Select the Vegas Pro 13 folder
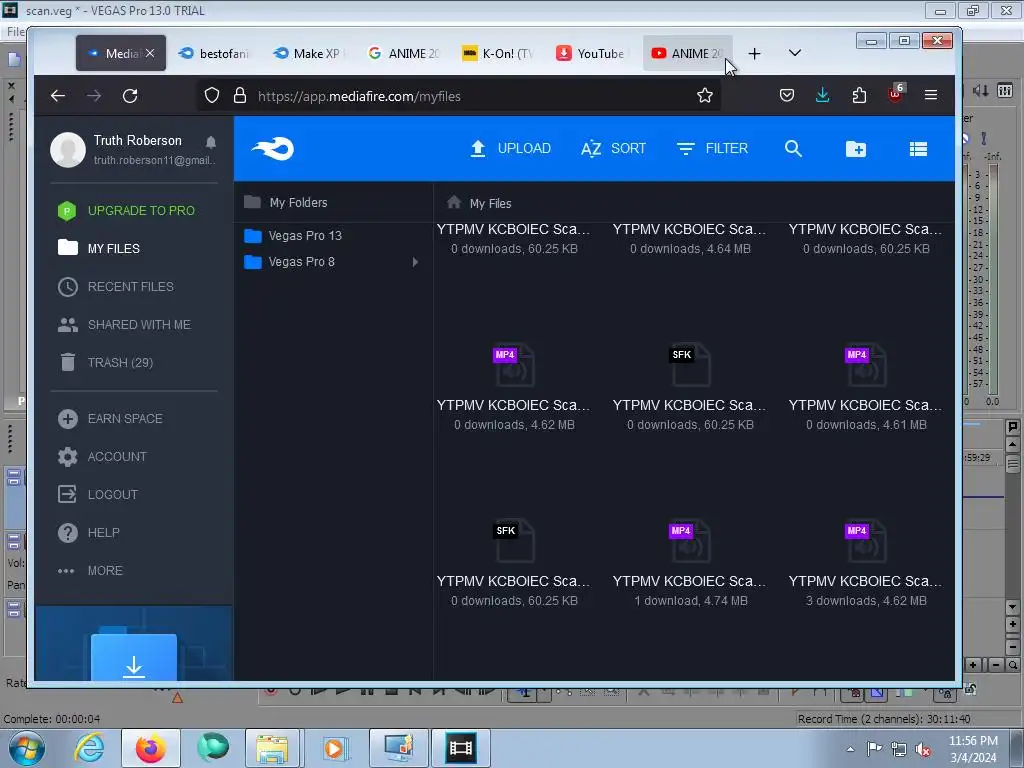Viewport: 1024px width, 768px height. coord(293,236)
